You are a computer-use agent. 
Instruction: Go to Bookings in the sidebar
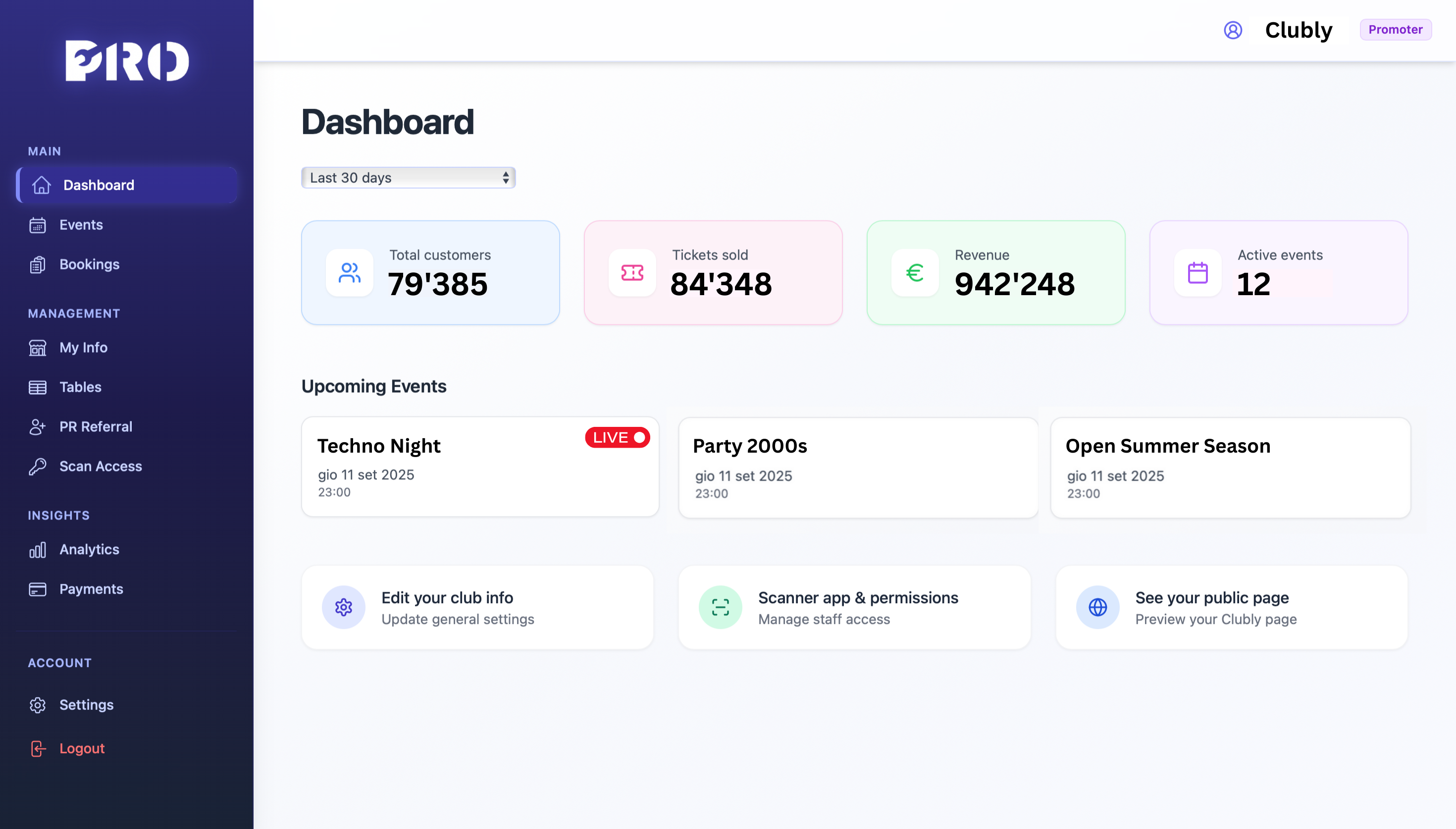pyautogui.click(x=89, y=264)
